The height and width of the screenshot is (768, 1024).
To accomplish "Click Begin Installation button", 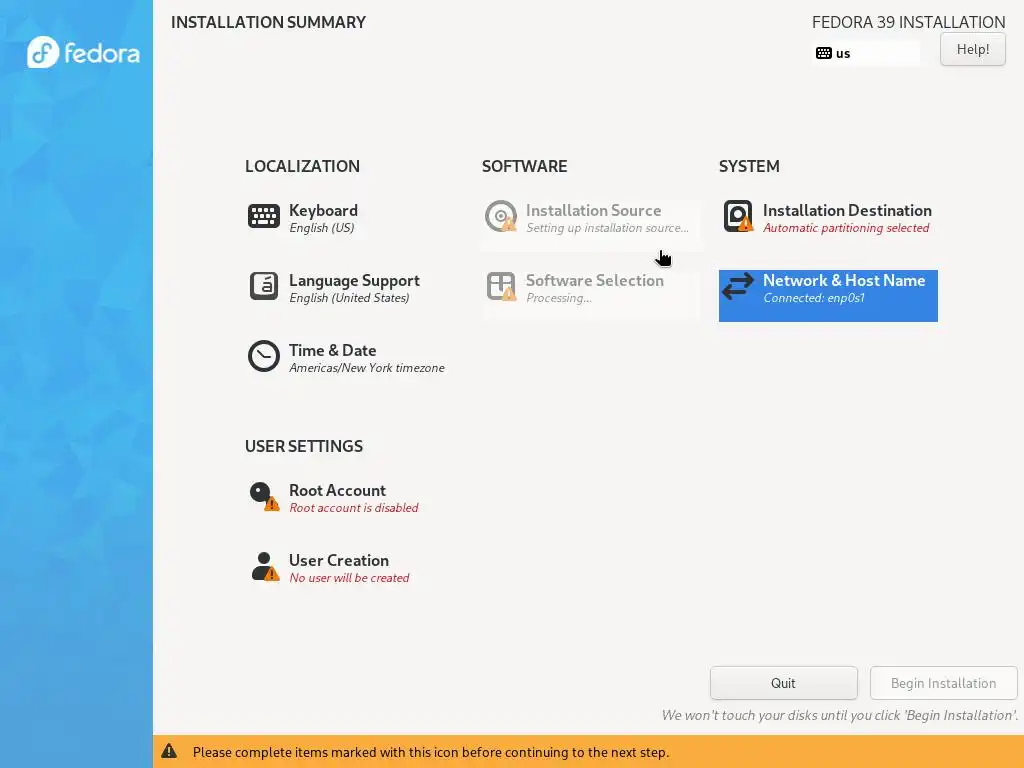I will (943, 683).
